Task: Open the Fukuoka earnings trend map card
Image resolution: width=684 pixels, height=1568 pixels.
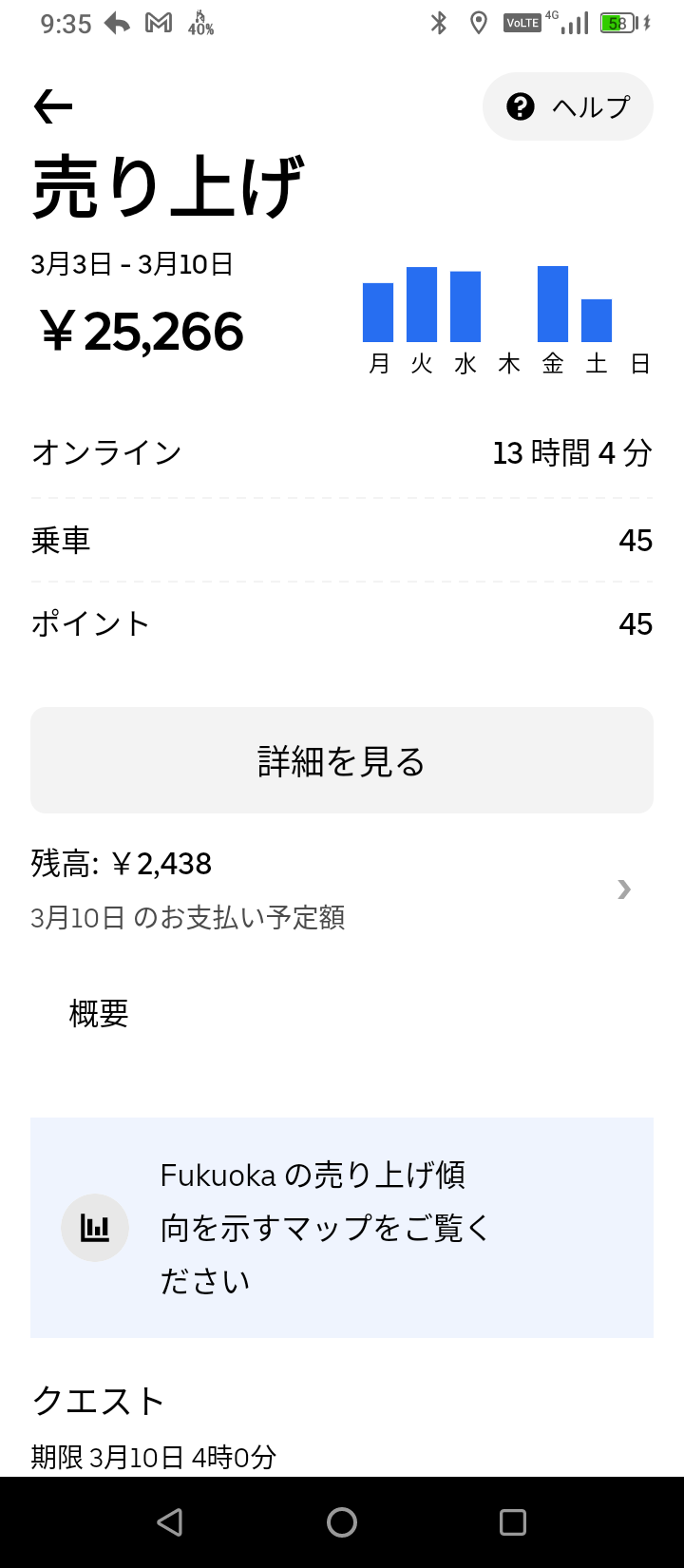Action: coord(342,1228)
